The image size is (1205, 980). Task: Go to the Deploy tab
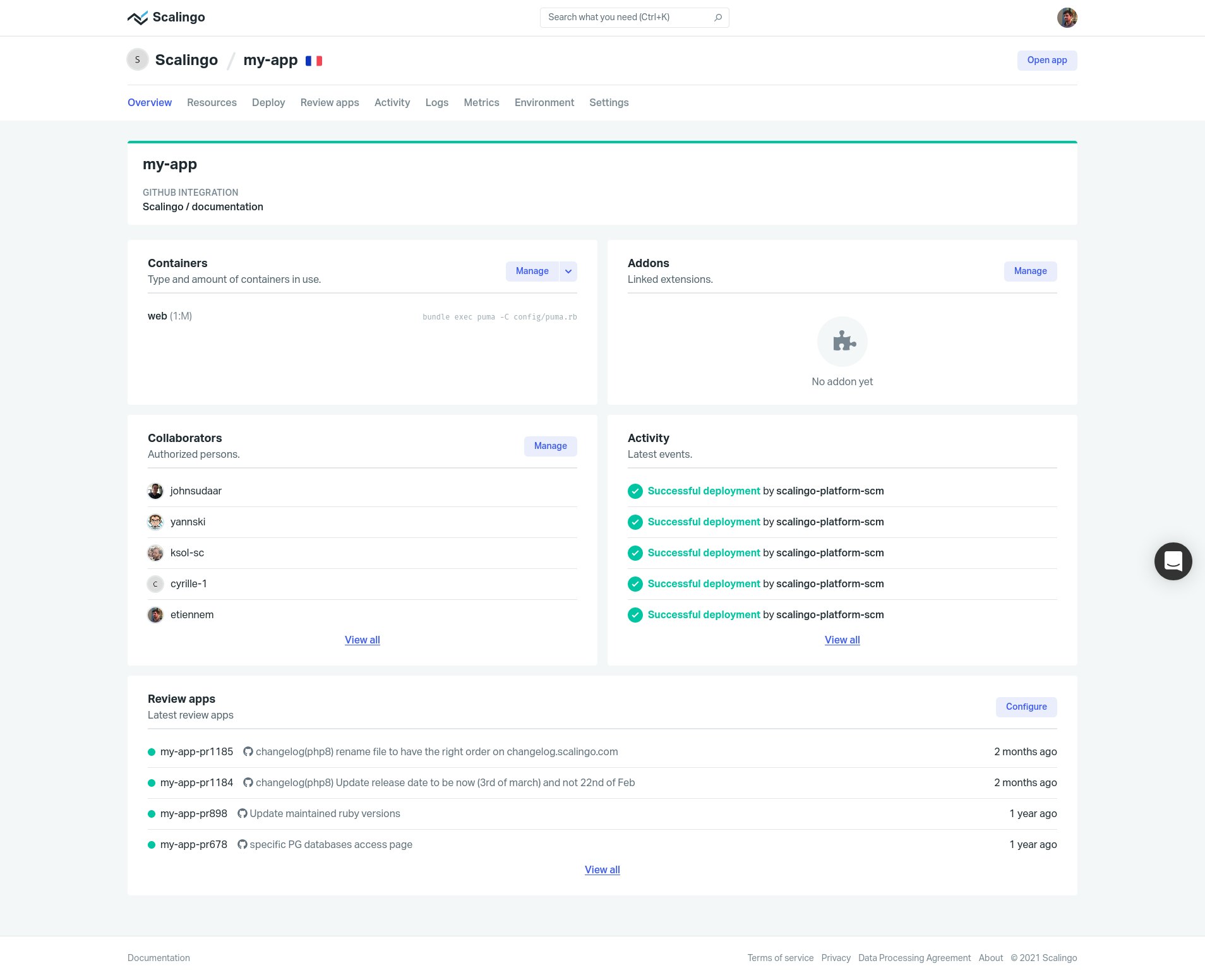(268, 102)
